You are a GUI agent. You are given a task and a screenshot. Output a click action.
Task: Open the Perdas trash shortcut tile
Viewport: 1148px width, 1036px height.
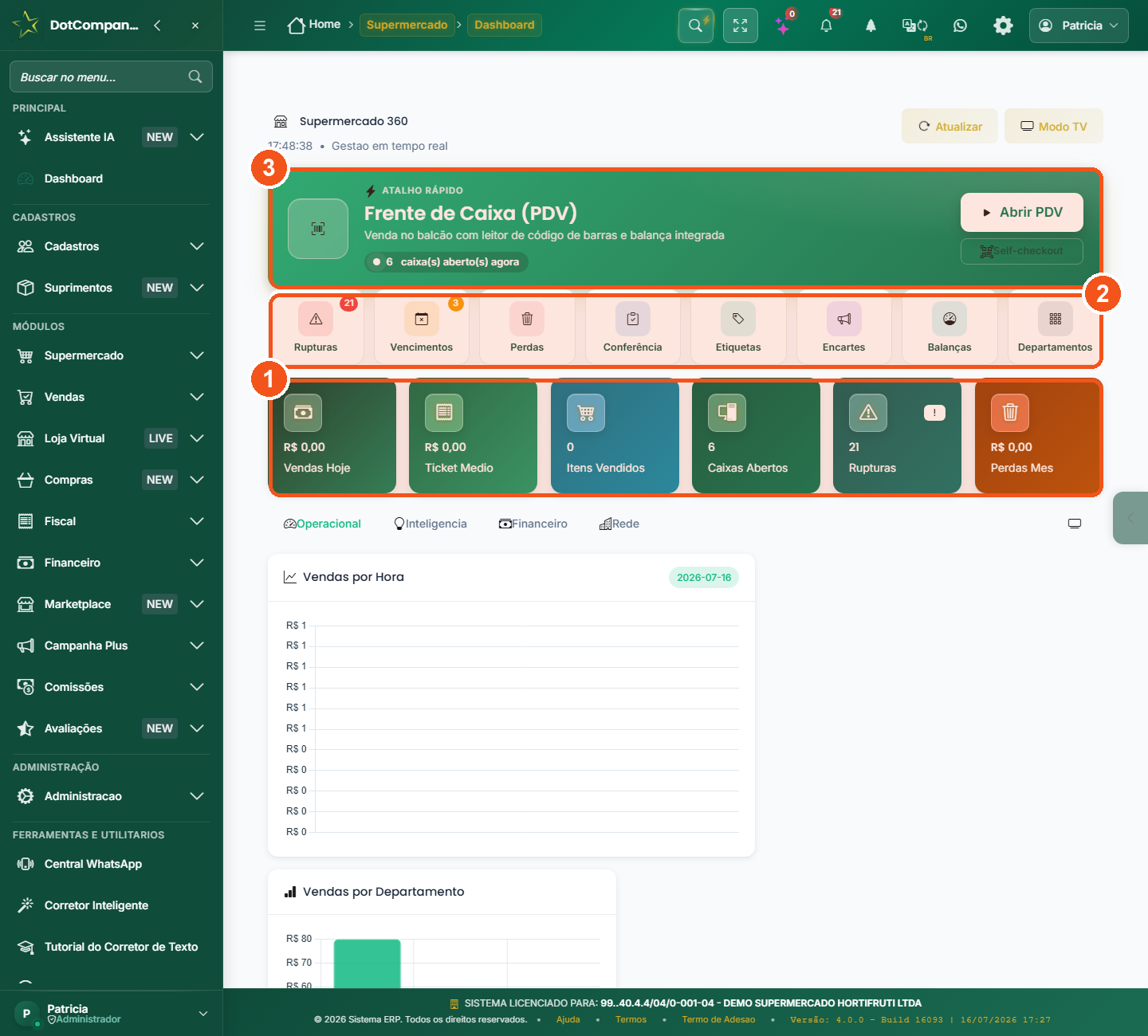click(527, 328)
